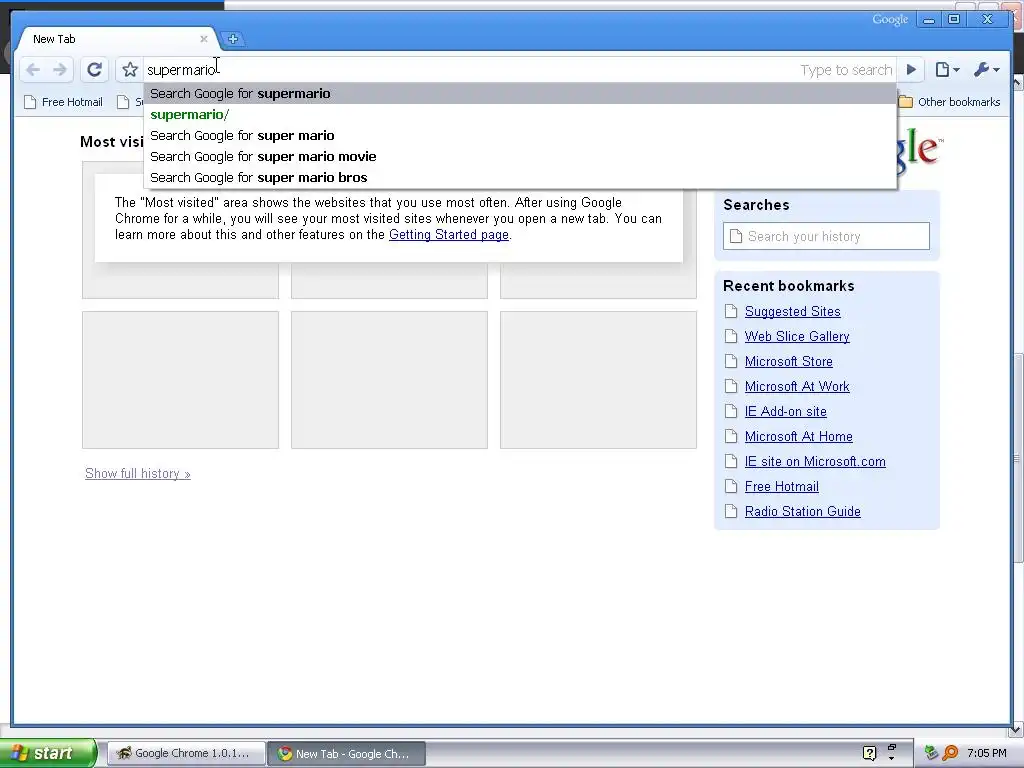Click the Recent bookmarks heading
Image resolution: width=1024 pixels, height=768 pixels.
click(788, 286)
